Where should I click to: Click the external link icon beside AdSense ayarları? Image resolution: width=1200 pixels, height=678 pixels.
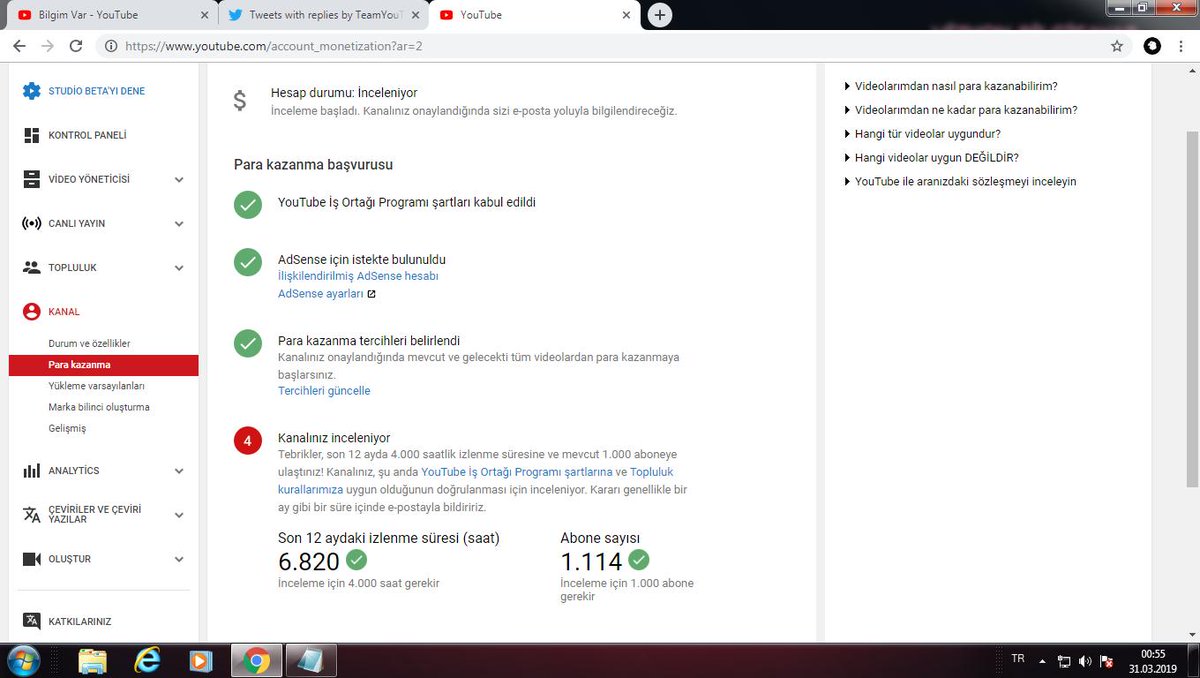371,294
